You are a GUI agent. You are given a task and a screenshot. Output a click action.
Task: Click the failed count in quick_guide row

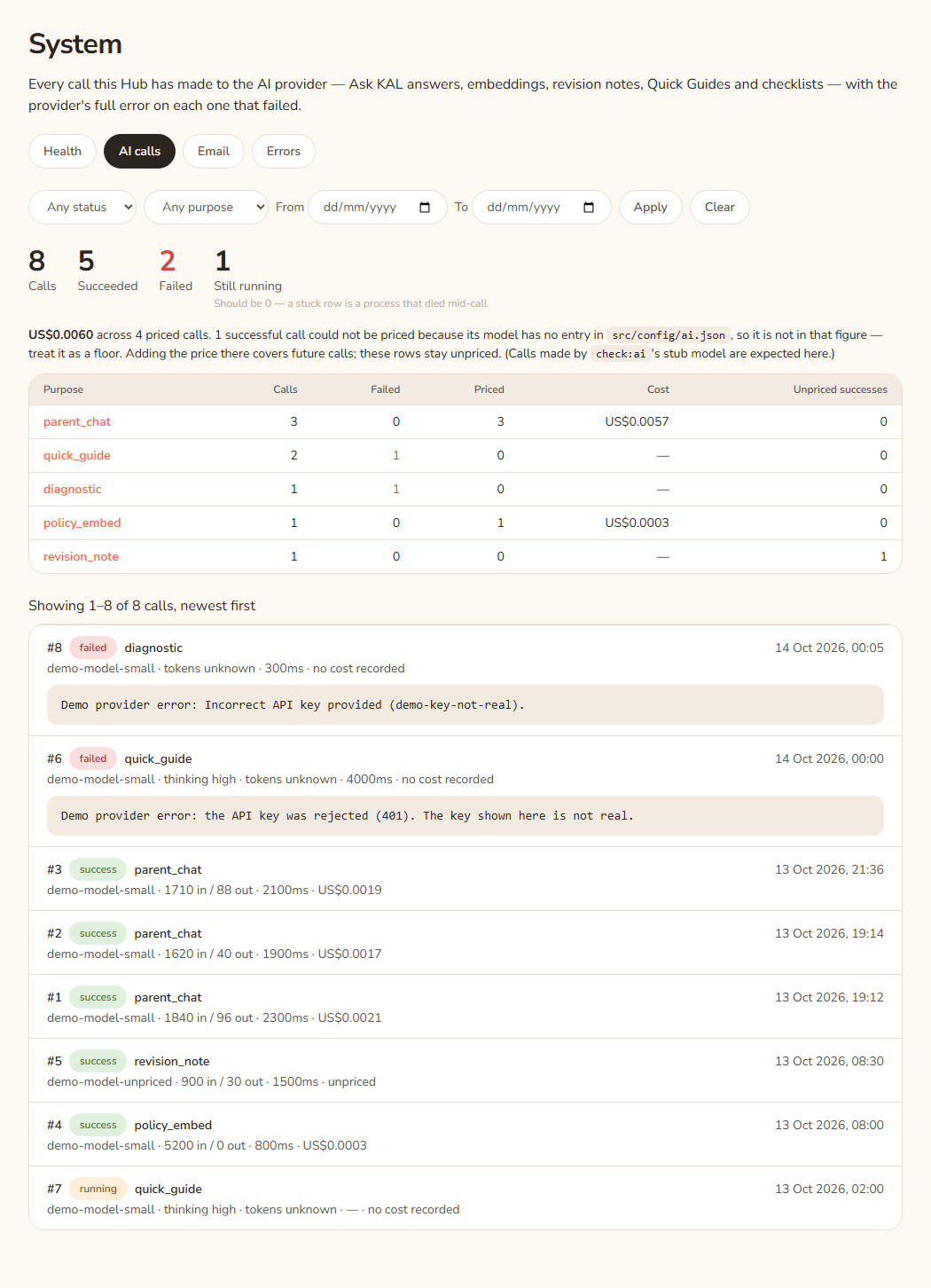[x=396, y=456]
